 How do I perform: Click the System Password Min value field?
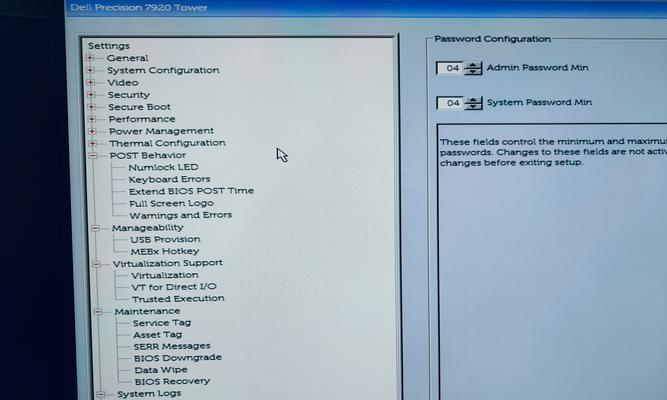[450, 103]
